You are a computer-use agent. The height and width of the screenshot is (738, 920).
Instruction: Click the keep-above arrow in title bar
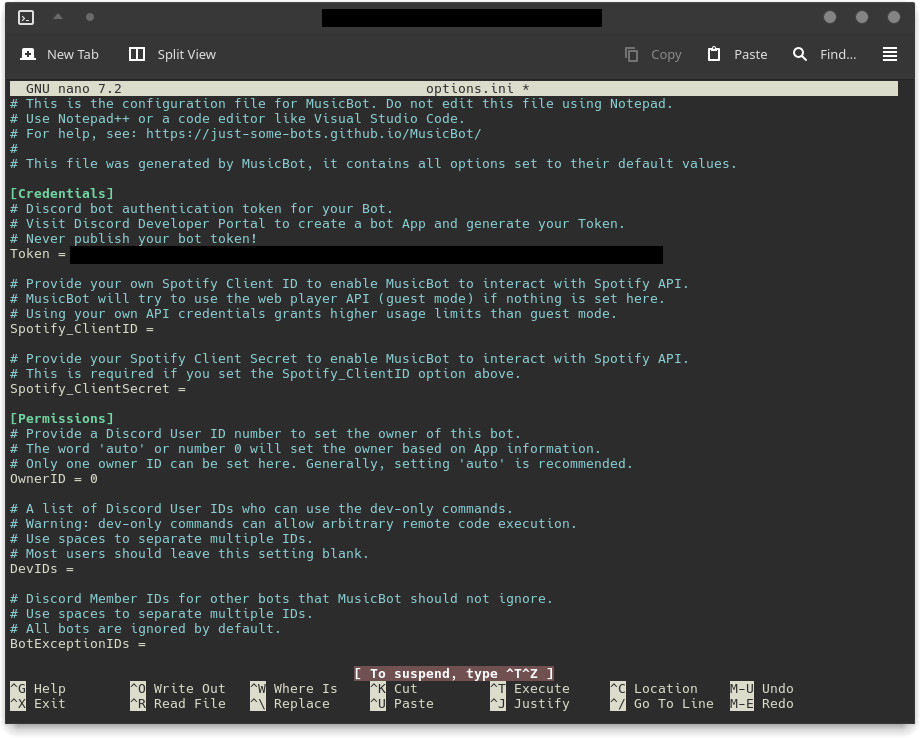58,17
